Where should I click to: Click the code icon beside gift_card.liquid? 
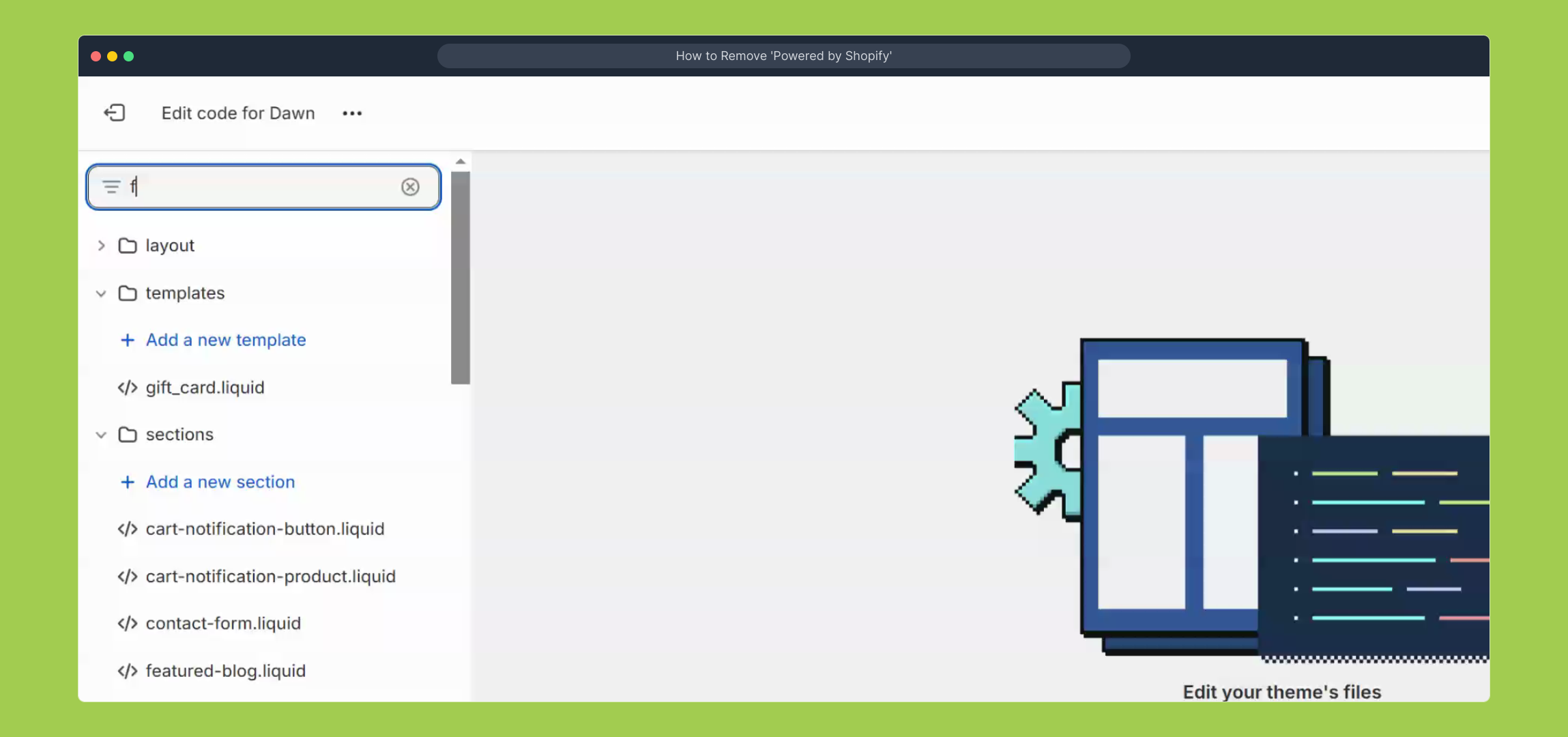pos(128,388)
